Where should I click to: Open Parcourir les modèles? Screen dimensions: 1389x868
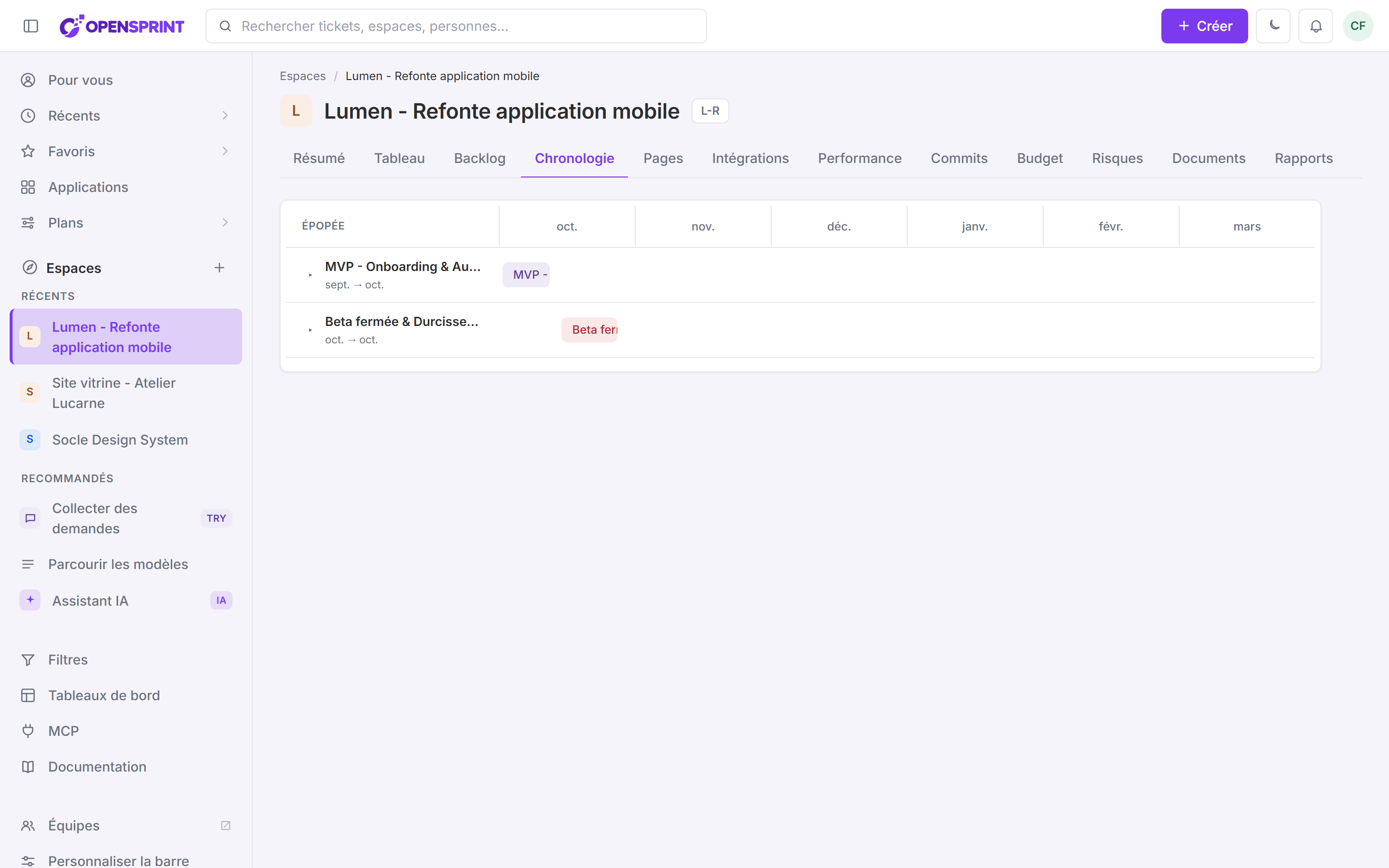(x=126, y=564)
